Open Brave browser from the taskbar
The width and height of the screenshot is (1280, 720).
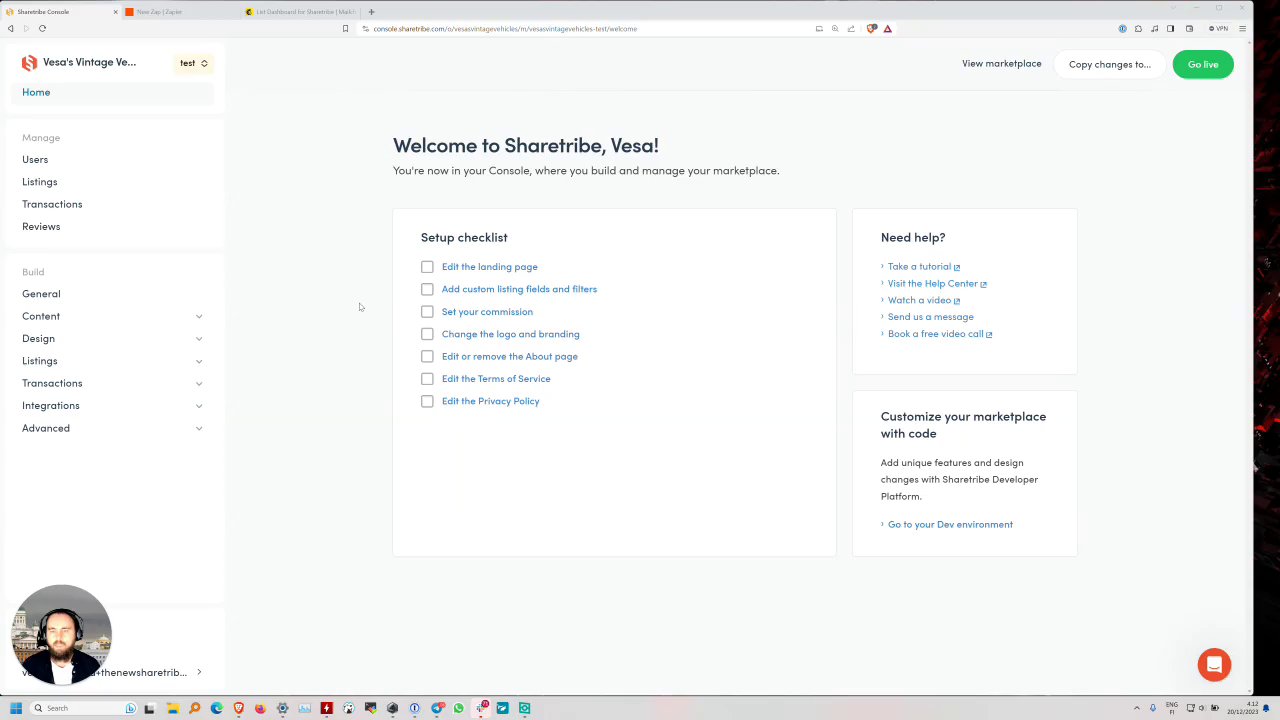tap(238, 708)
